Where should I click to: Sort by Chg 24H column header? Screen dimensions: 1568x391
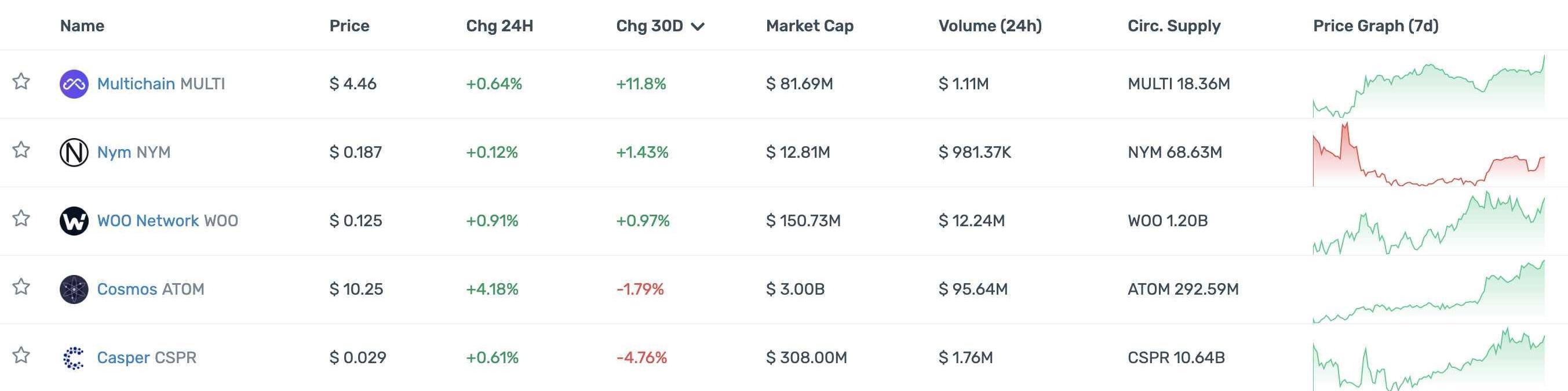[499, 26]
